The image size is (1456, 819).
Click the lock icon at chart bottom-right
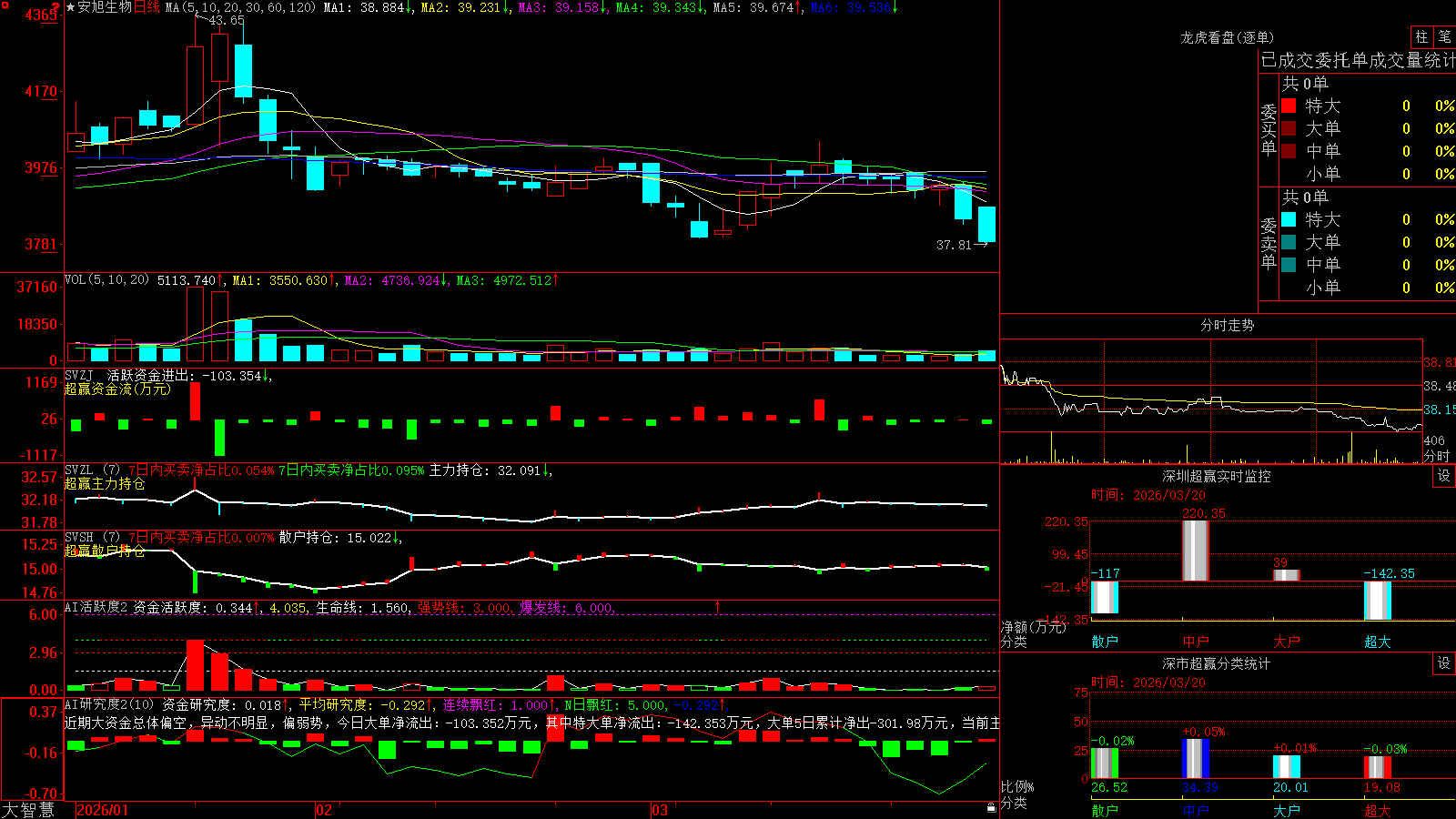(991, 808)
